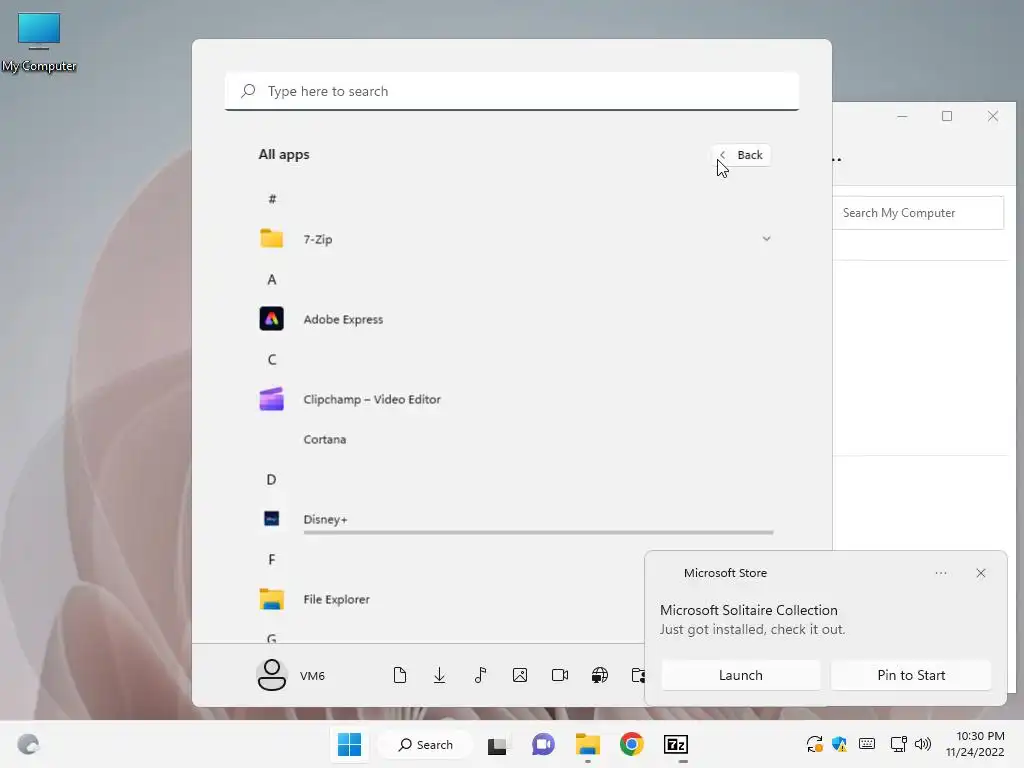Click the Search My Computer field
The height and width of the screenshot is (768, 1024).
tap(918, 213)
